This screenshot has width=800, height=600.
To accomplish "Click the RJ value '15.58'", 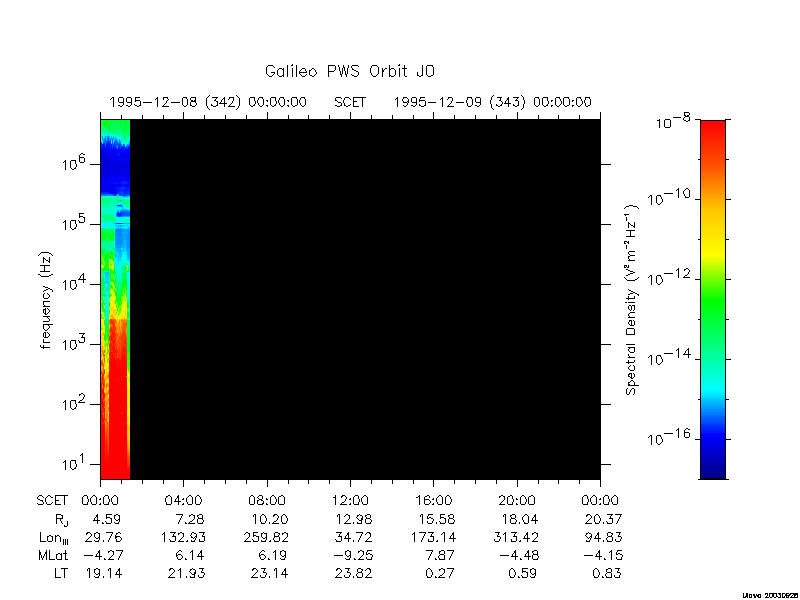I will [x=437, y=519].
